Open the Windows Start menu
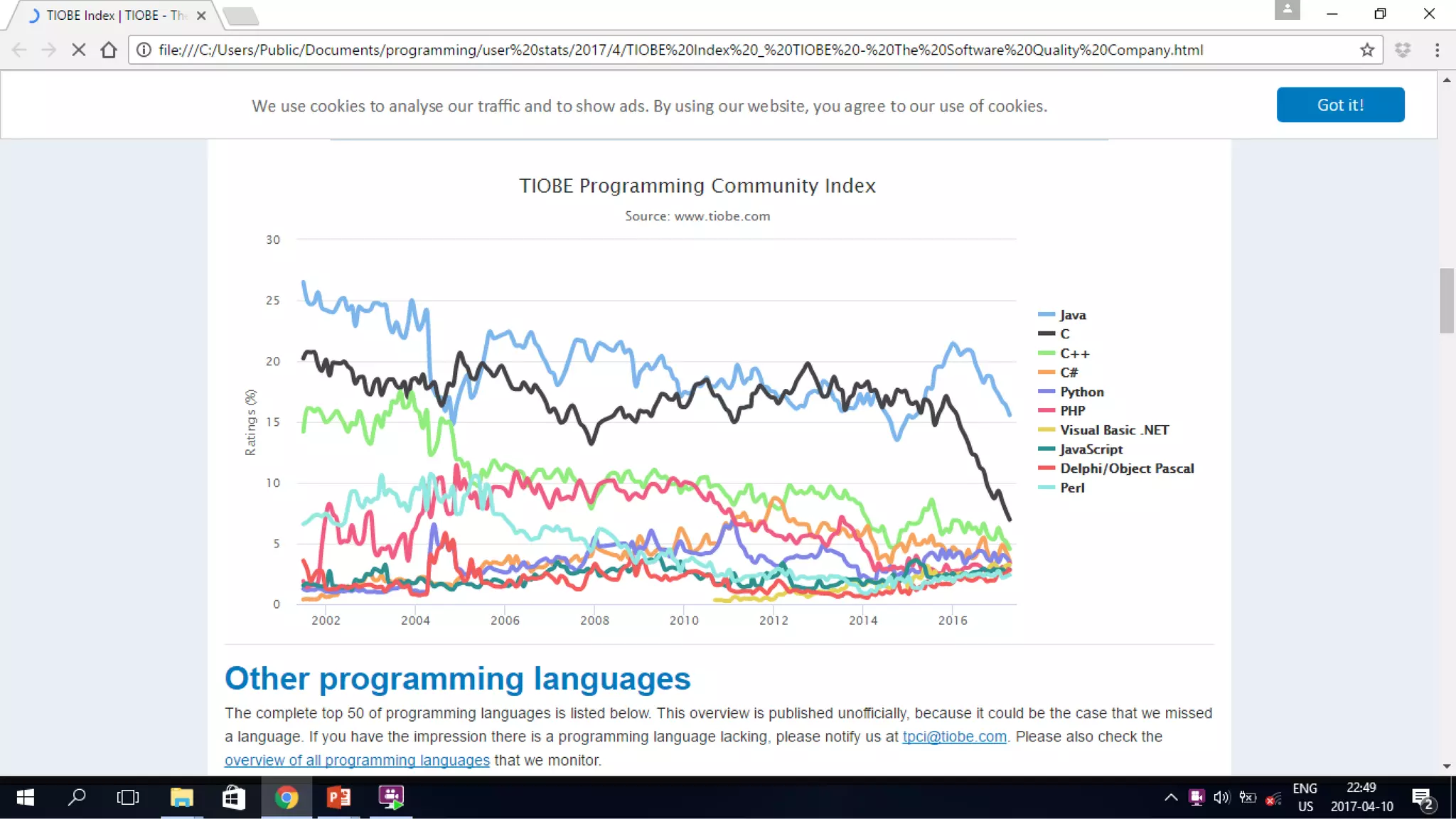The height and width of the screenshot is (819, 1456). pyautogui.click(x=25, y=798)
